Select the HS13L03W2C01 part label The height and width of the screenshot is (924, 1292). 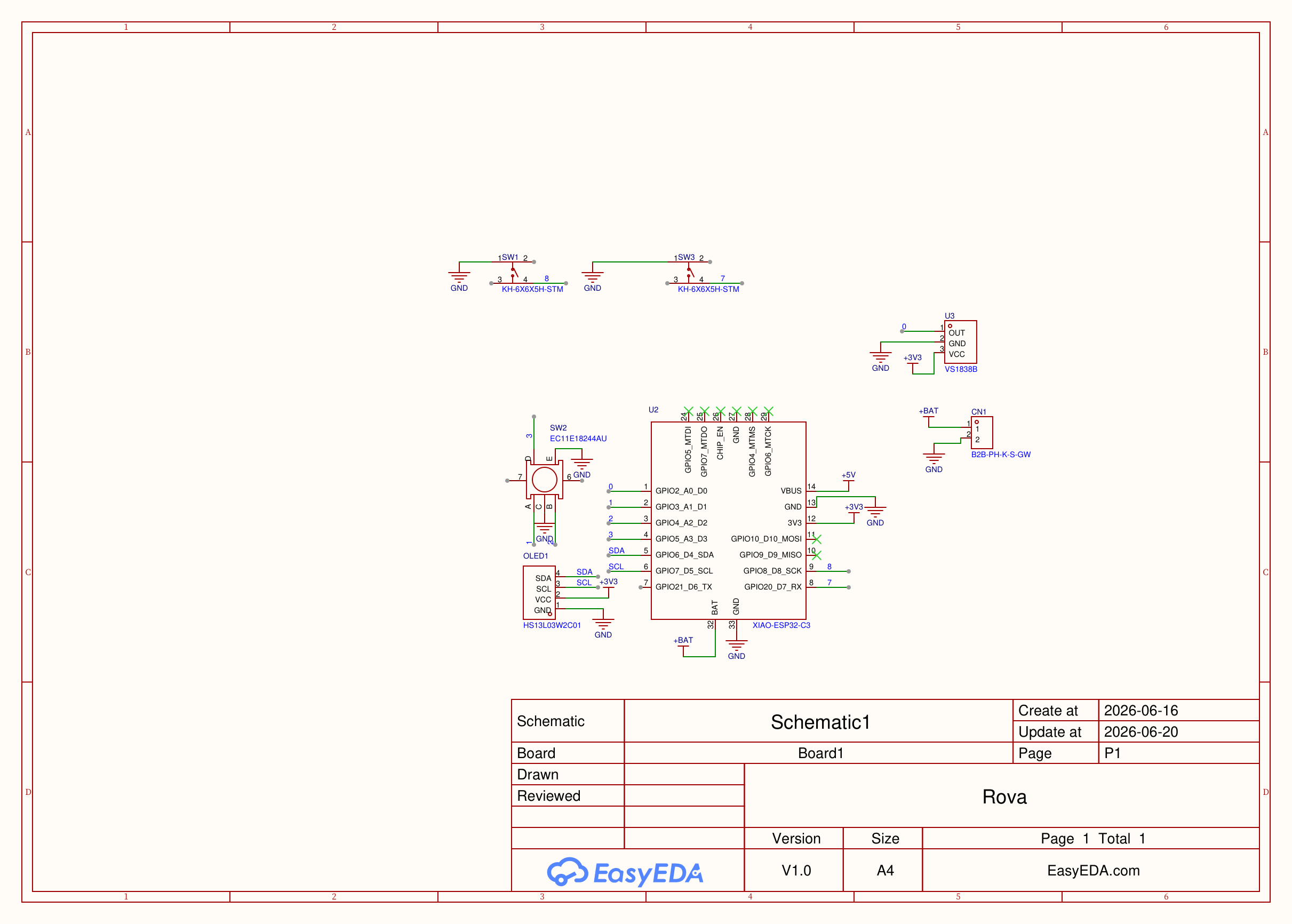click(551, 625)
